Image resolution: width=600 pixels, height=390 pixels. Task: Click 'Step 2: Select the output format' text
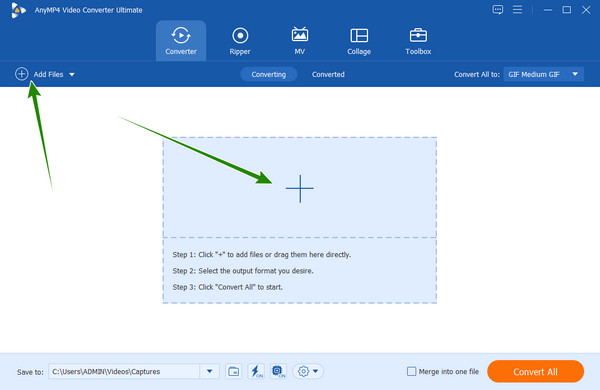point(243,271)
